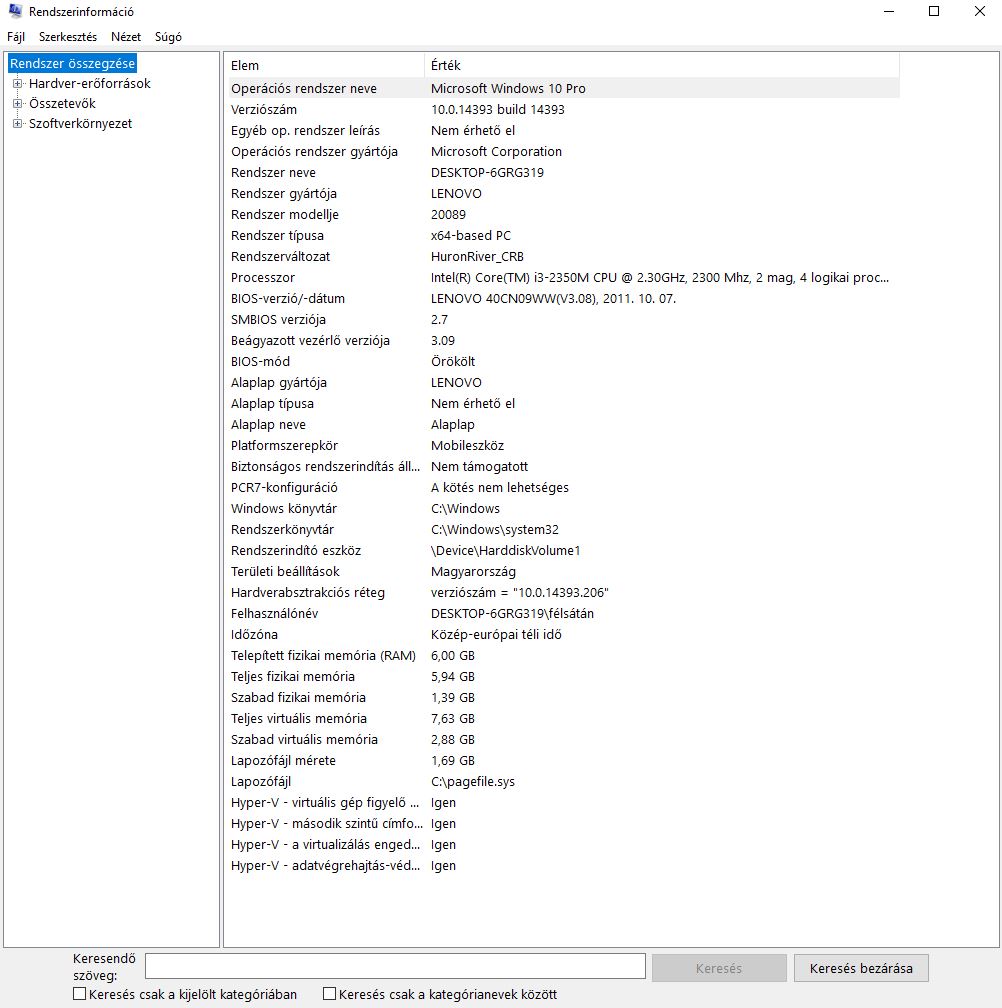
Task: Select Egyéb op. rendszer leírás row
Action: [564, 130]
